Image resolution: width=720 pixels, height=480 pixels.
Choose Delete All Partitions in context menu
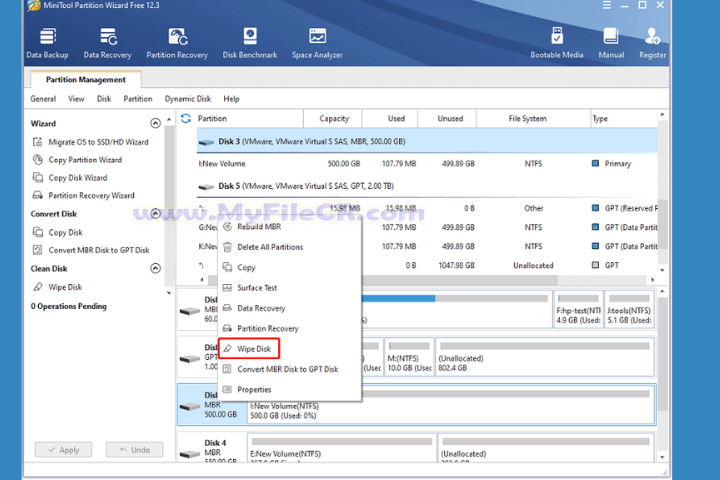click(289, 247)
